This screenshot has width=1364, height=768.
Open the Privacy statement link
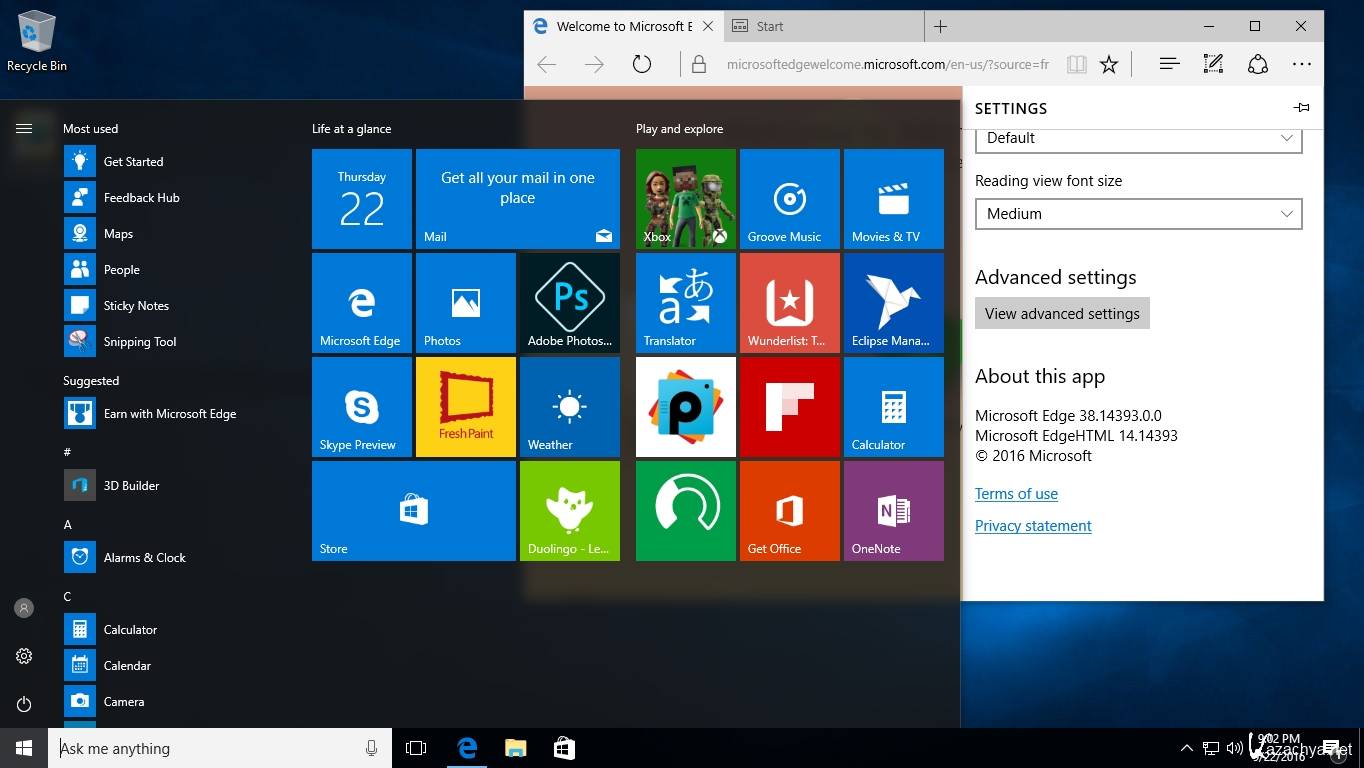(x=1033, y=526)
